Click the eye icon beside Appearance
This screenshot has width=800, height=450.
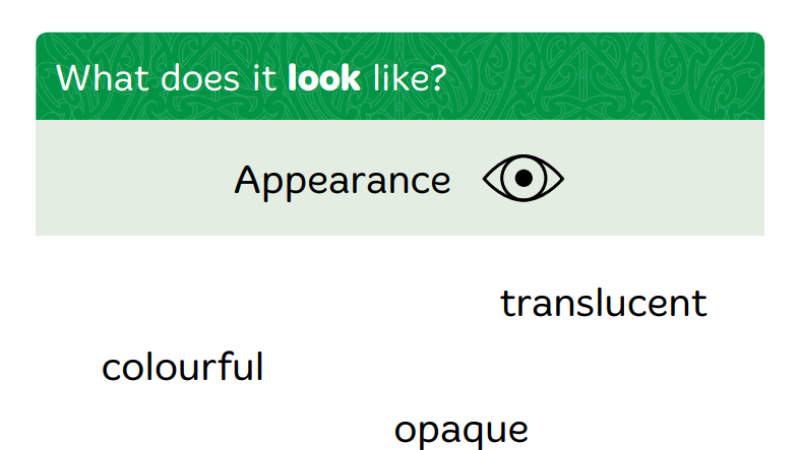click(x=523, y=178)
